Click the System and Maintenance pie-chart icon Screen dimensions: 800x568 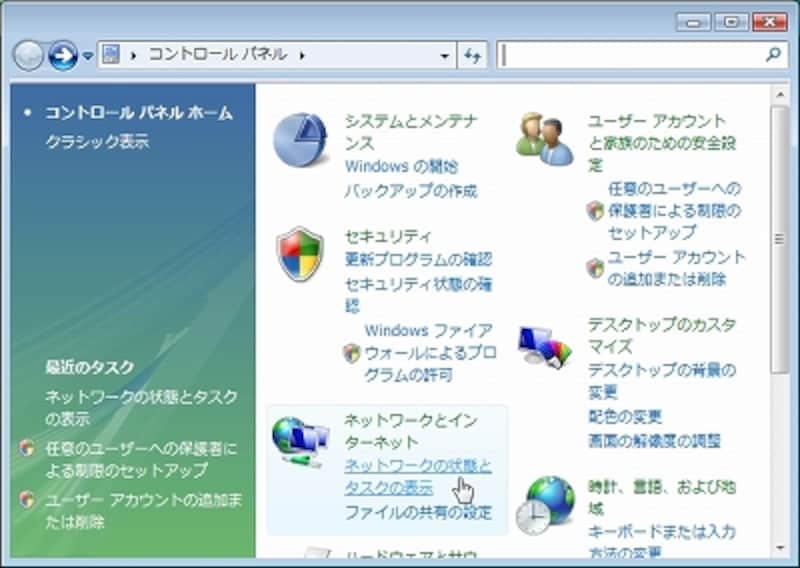pyautogui.click(x=300, y=139)
